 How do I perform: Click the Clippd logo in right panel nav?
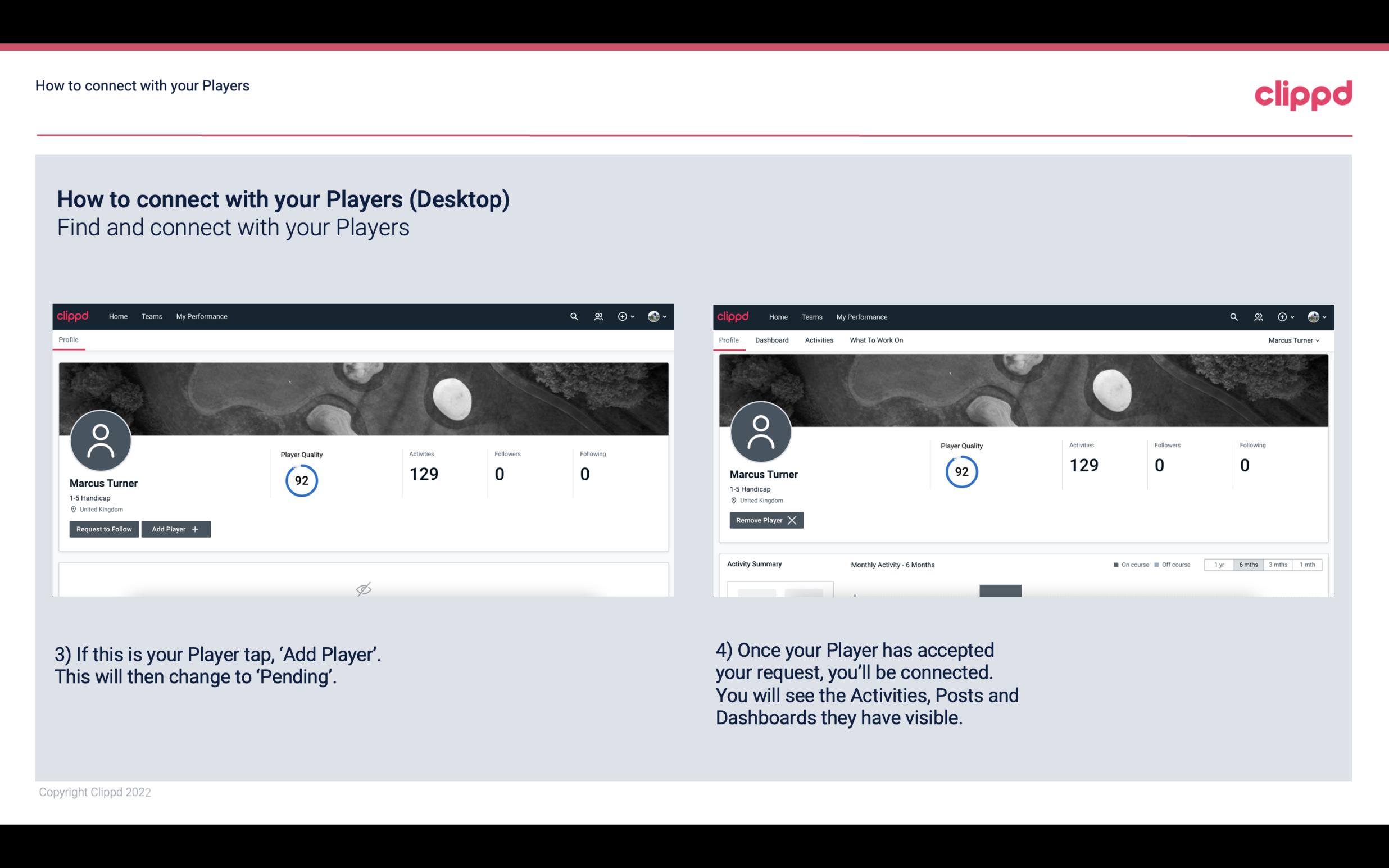732,316
